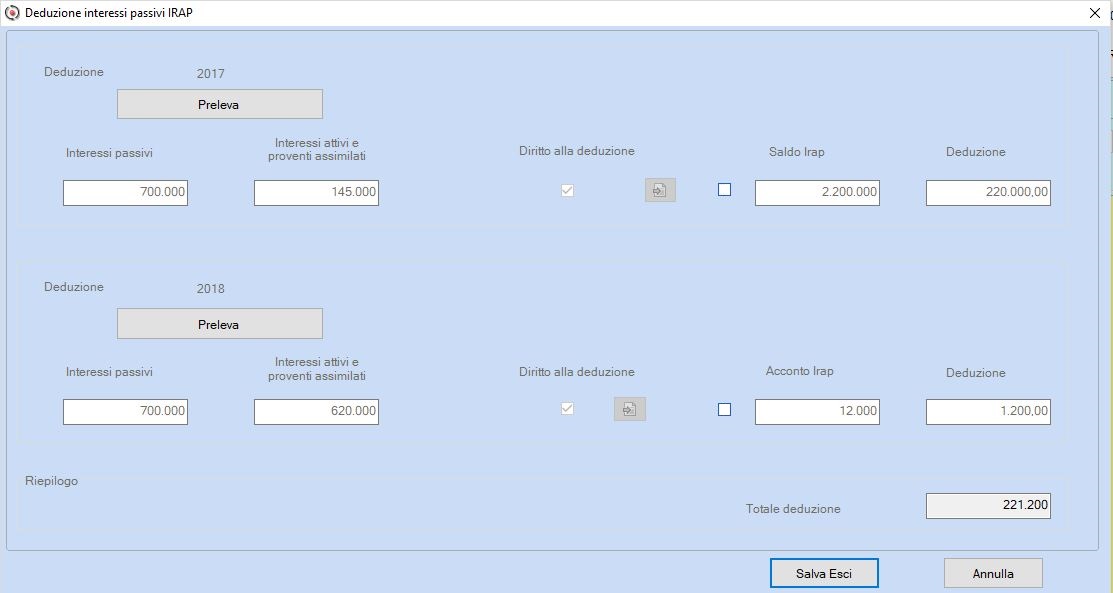The image size is (1113, 593).
Task: Click the Saldo Irap label
Action: (x=796, y=152)
